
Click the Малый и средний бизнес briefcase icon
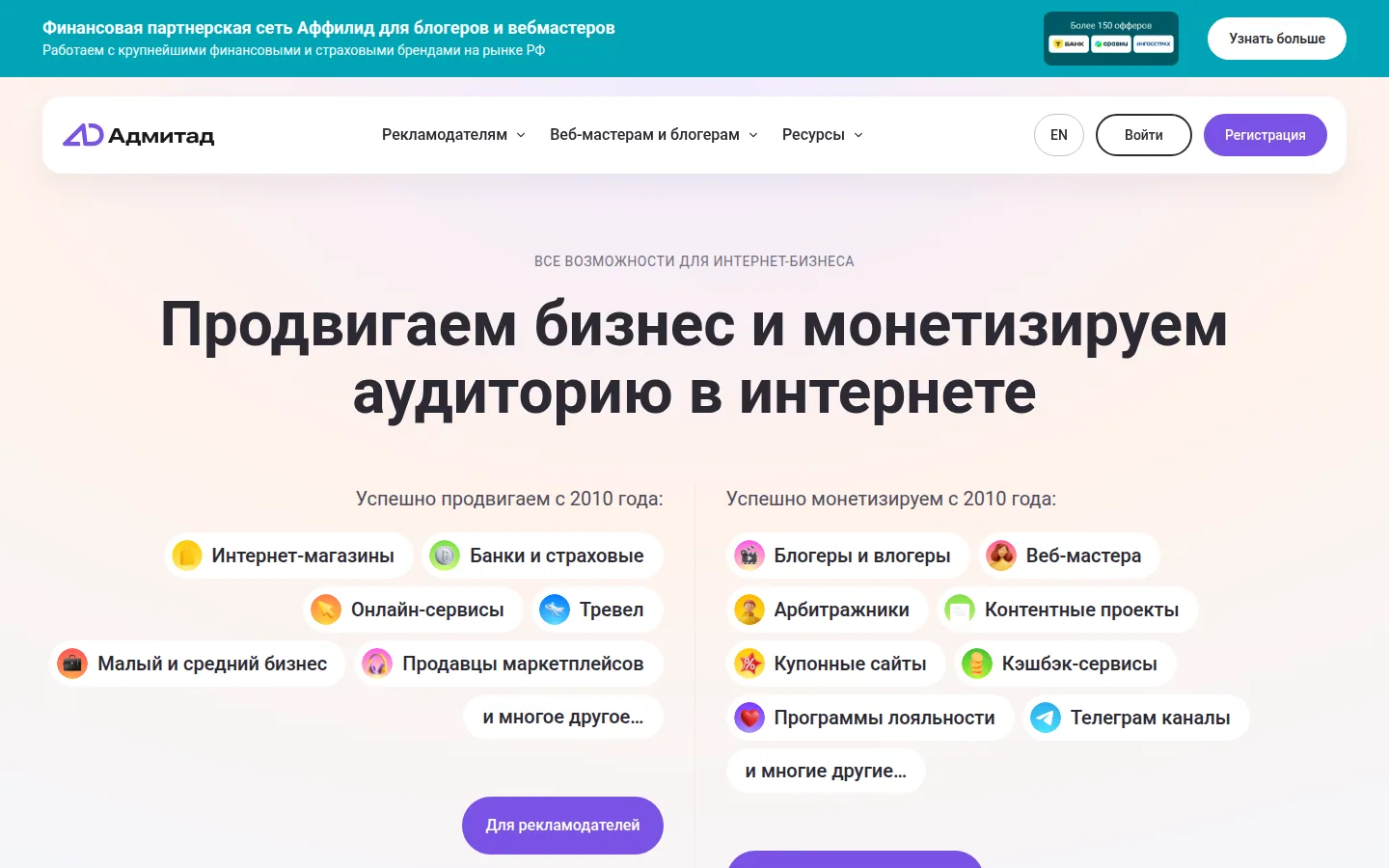pyautogui.click(x=72, y=664)
